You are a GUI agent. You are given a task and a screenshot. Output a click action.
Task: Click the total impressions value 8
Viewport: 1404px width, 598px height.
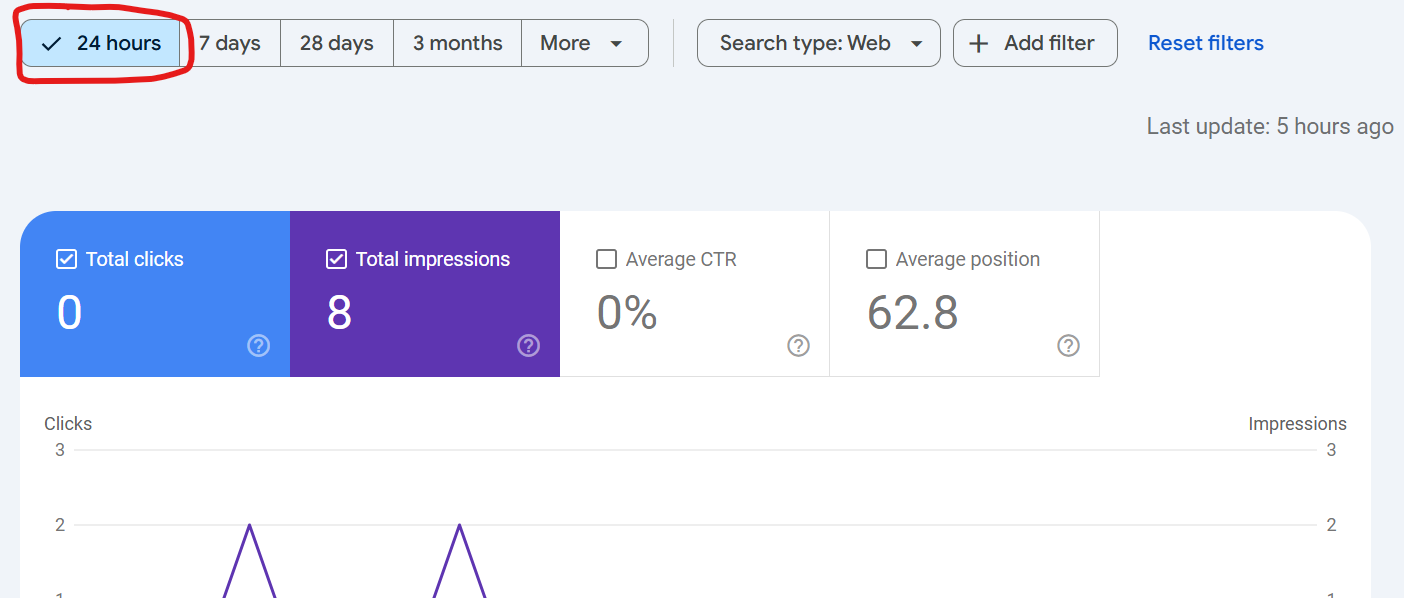tap(339, 312)
